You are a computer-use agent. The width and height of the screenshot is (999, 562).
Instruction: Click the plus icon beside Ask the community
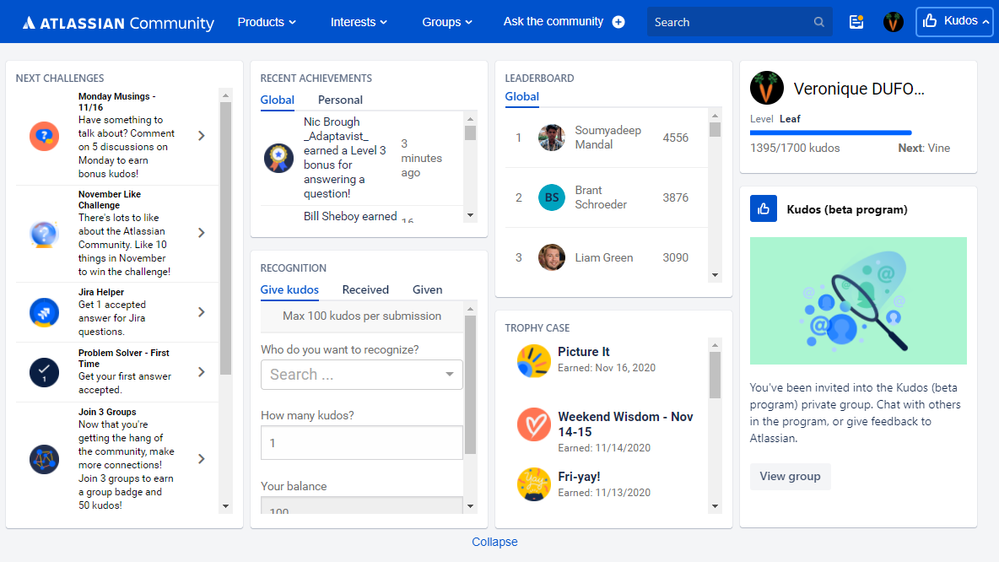click(618, 22)
